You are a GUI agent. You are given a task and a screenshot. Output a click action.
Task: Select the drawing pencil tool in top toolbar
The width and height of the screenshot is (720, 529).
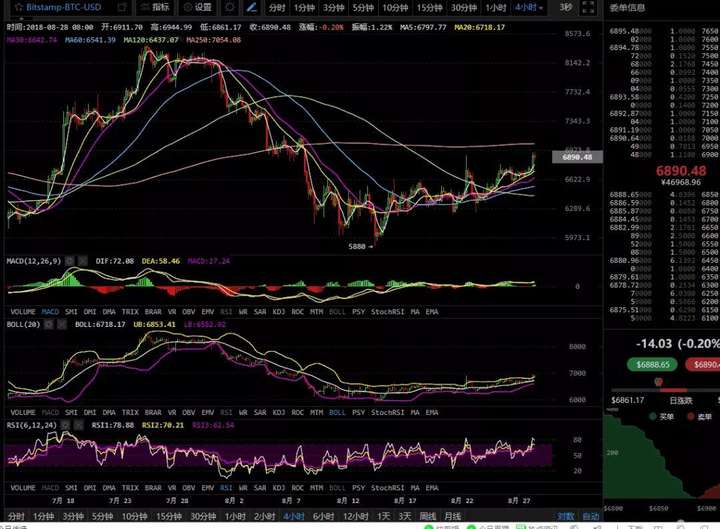[x=251, y=7]
